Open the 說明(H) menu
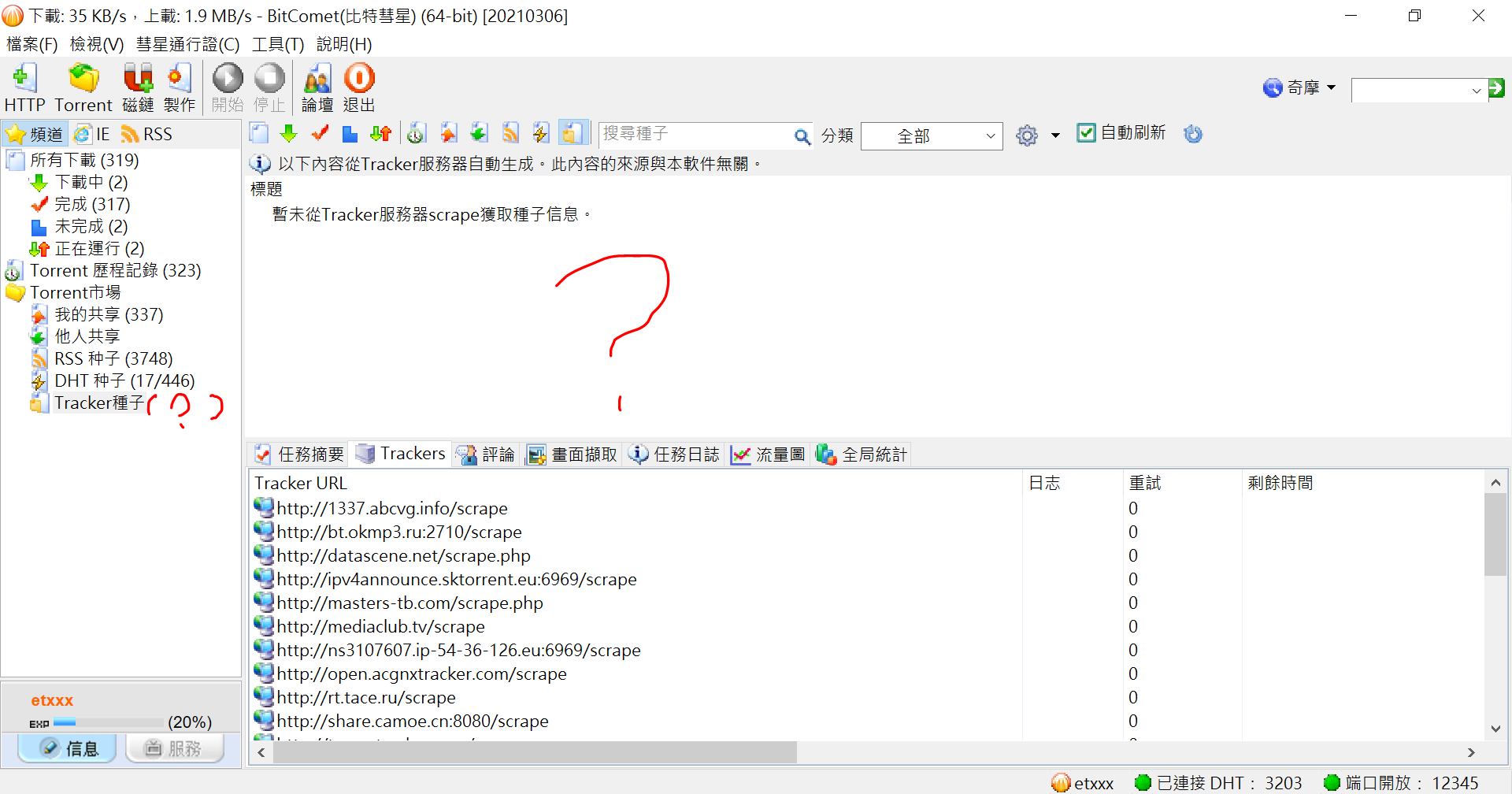1512x794 pixels. point(344,44)
